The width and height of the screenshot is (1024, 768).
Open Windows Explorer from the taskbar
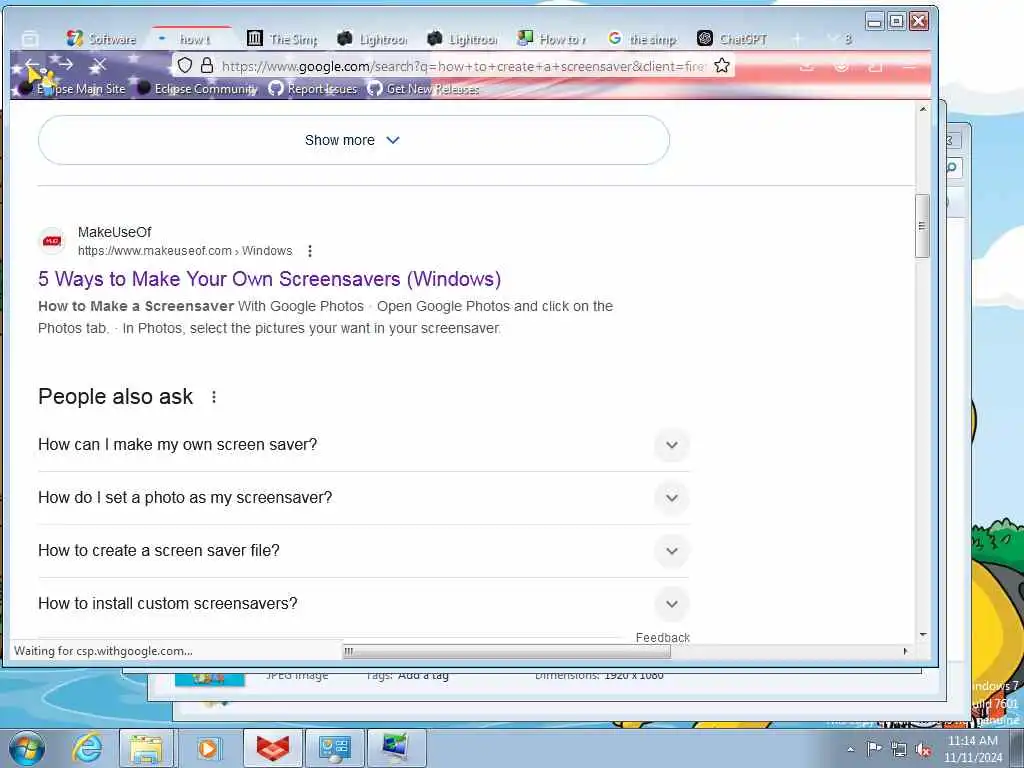146,749
